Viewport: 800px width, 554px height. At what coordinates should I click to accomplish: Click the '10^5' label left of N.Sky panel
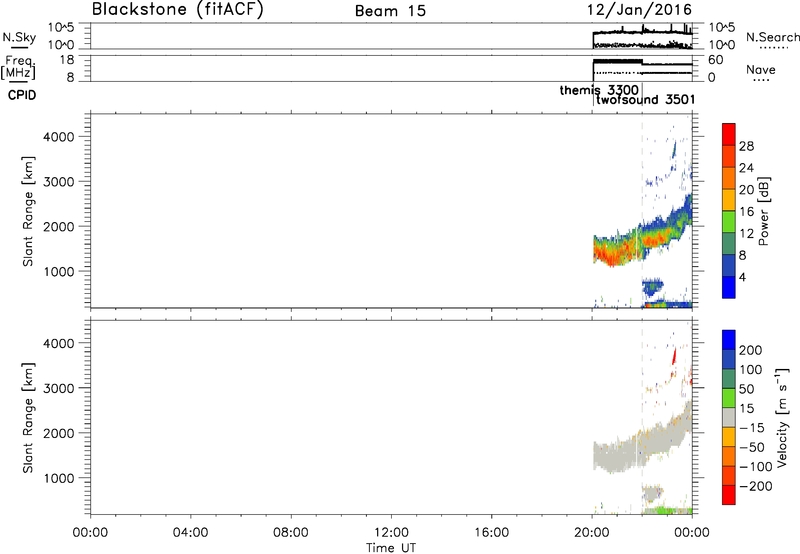pos(61,28)
